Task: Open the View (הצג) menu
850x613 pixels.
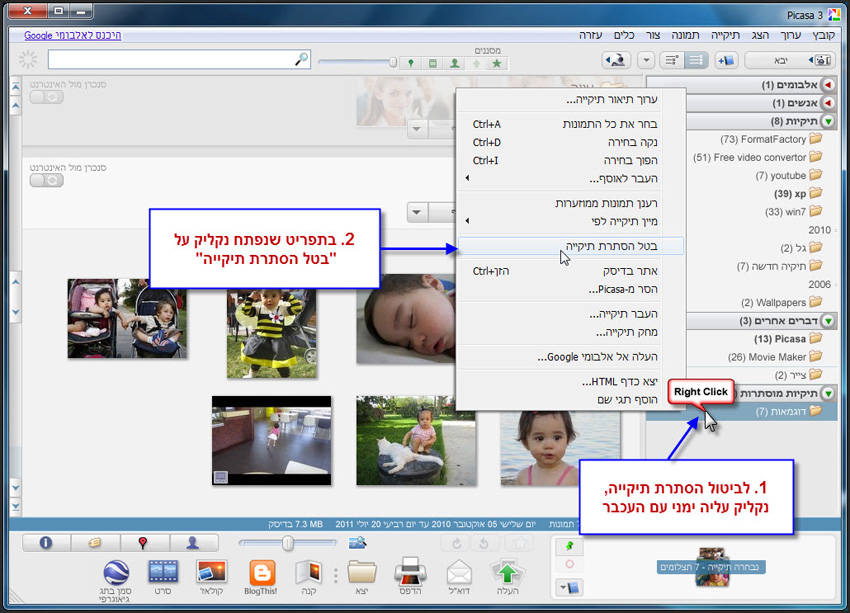Action: click(x=760, y=35)
